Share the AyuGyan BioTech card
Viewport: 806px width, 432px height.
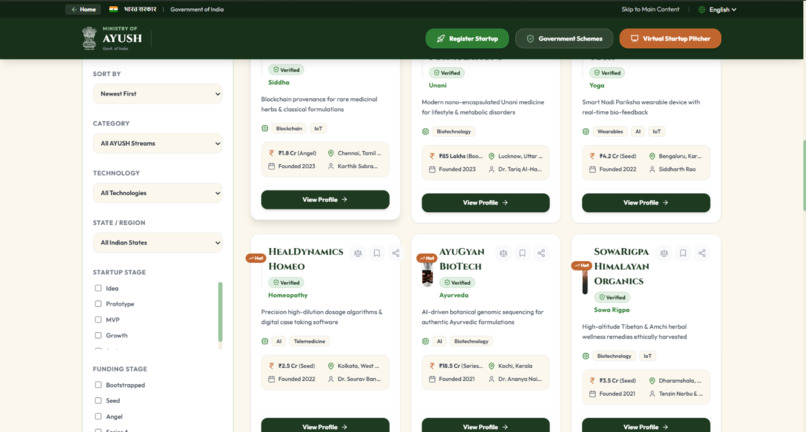[x=541, y=253]
